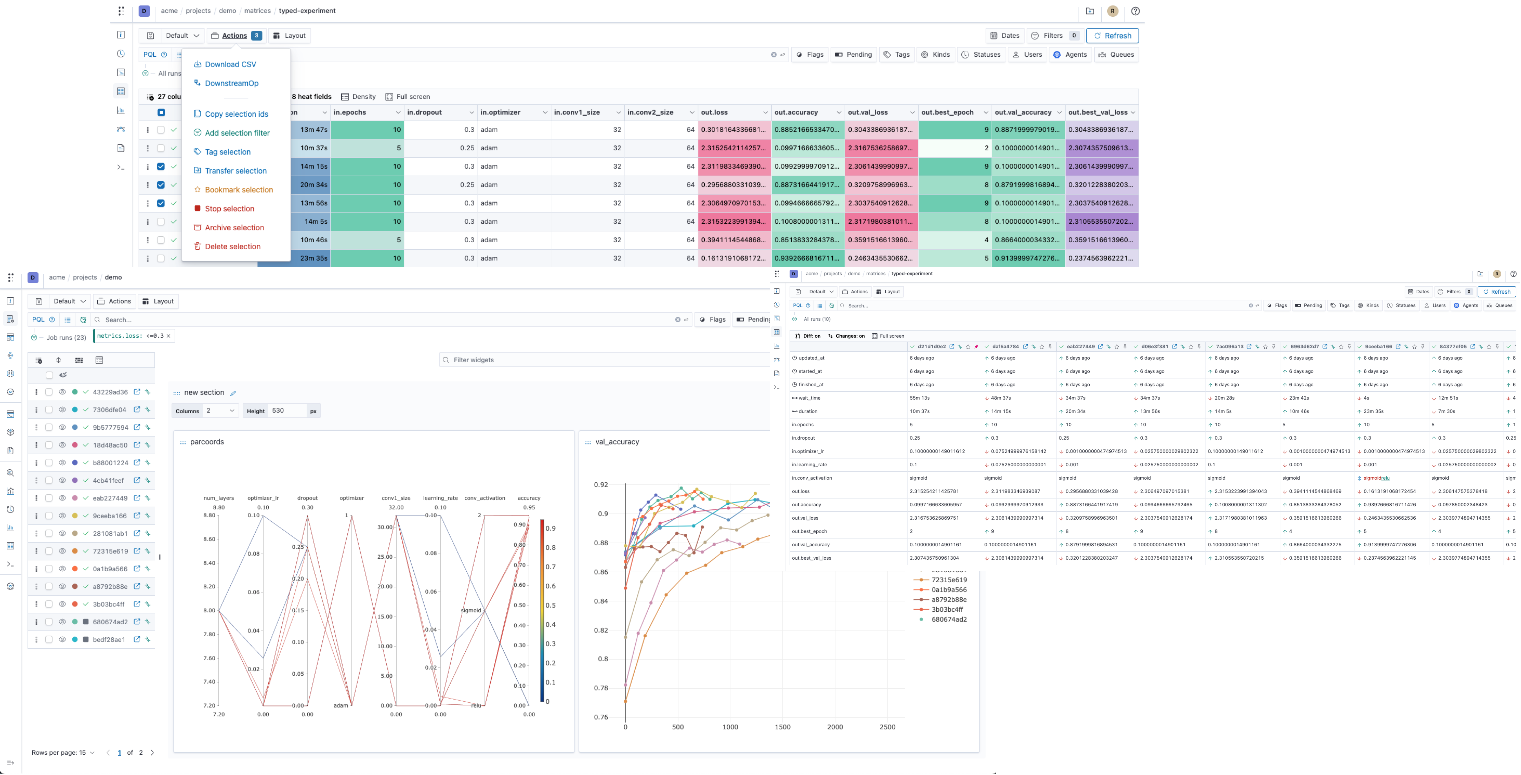Screen dimensions: 1521x775
Task: Uncheck the third row checkbox in top table
Action: coord(160,167)
